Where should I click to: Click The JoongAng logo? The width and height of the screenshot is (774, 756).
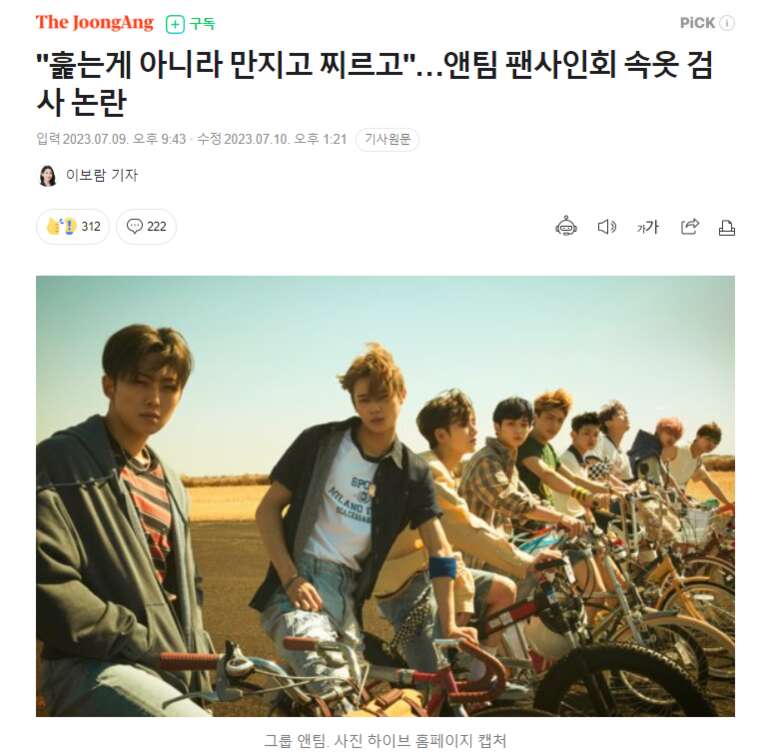coord(94,23)
